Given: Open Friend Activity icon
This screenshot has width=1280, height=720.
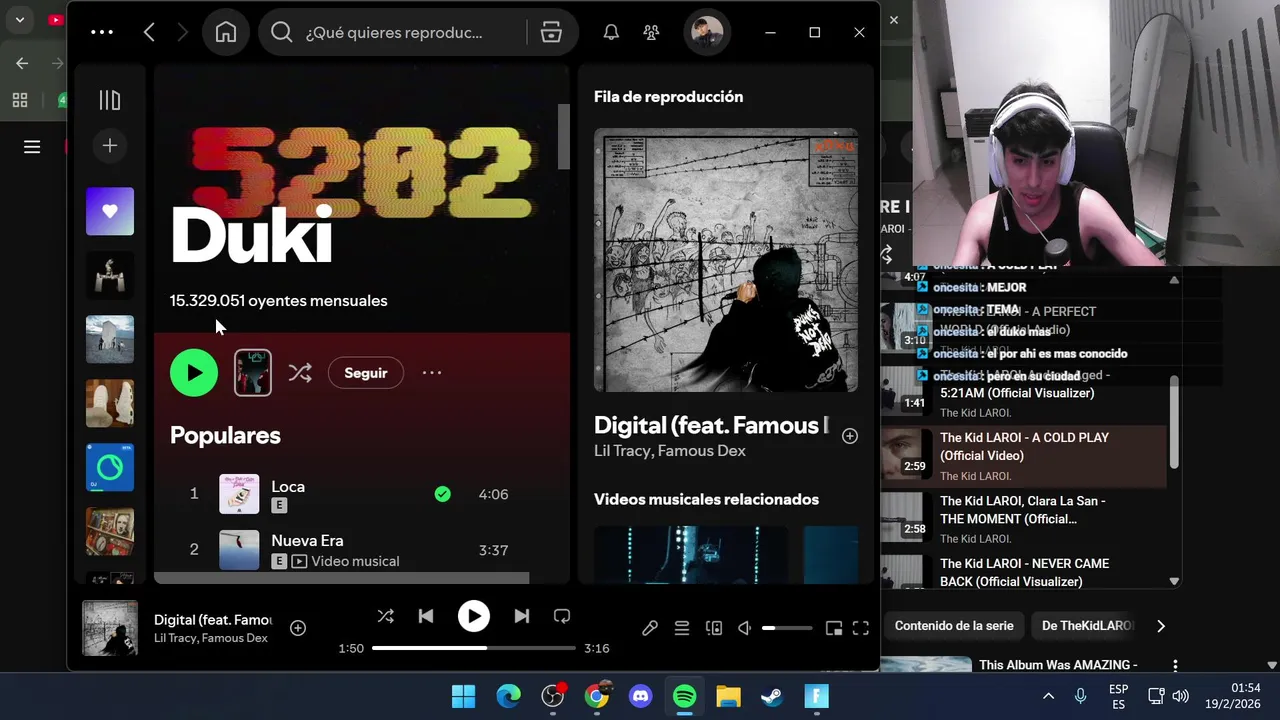Looking at the screenshot, I should [x=651, y=32].
